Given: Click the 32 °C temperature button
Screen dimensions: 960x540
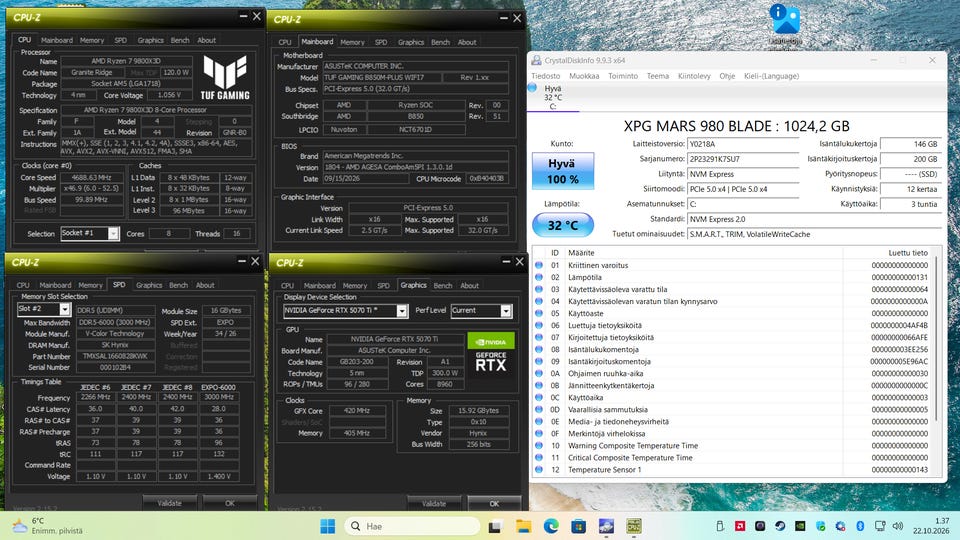Looking at the screenshot, I should tap(562, 225).
